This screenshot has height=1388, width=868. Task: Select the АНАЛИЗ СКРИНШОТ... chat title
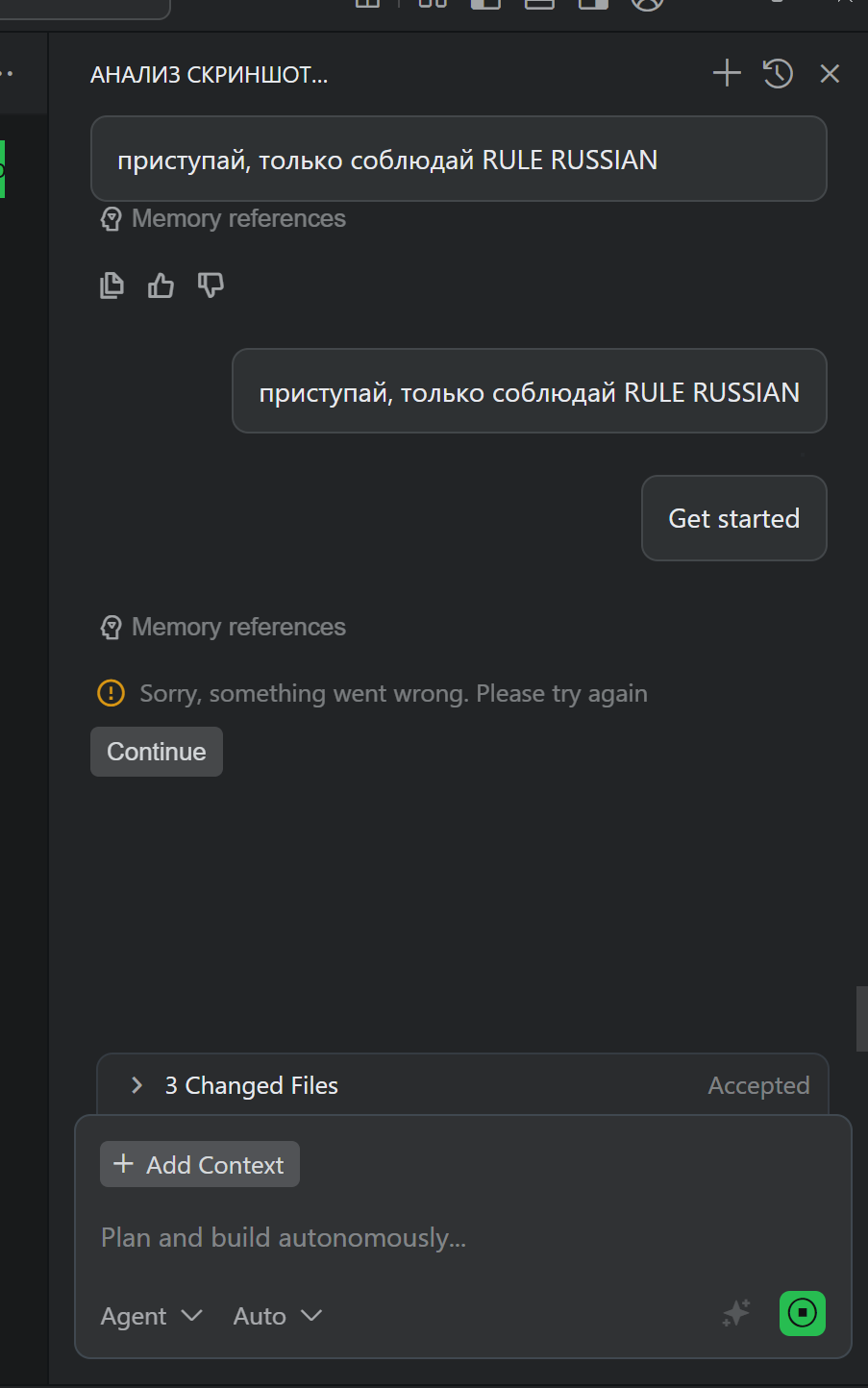click(x=209, y=75)
